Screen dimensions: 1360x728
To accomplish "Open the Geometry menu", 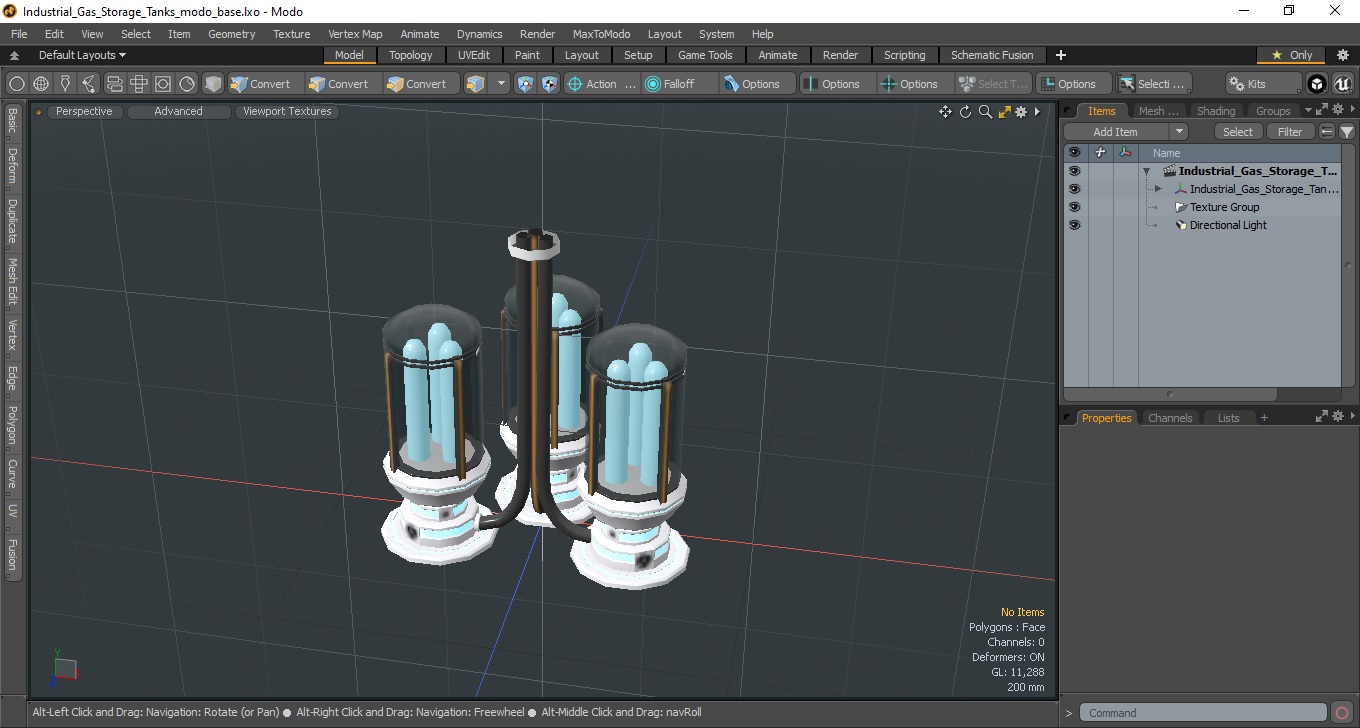I will (x=232, y=34).
